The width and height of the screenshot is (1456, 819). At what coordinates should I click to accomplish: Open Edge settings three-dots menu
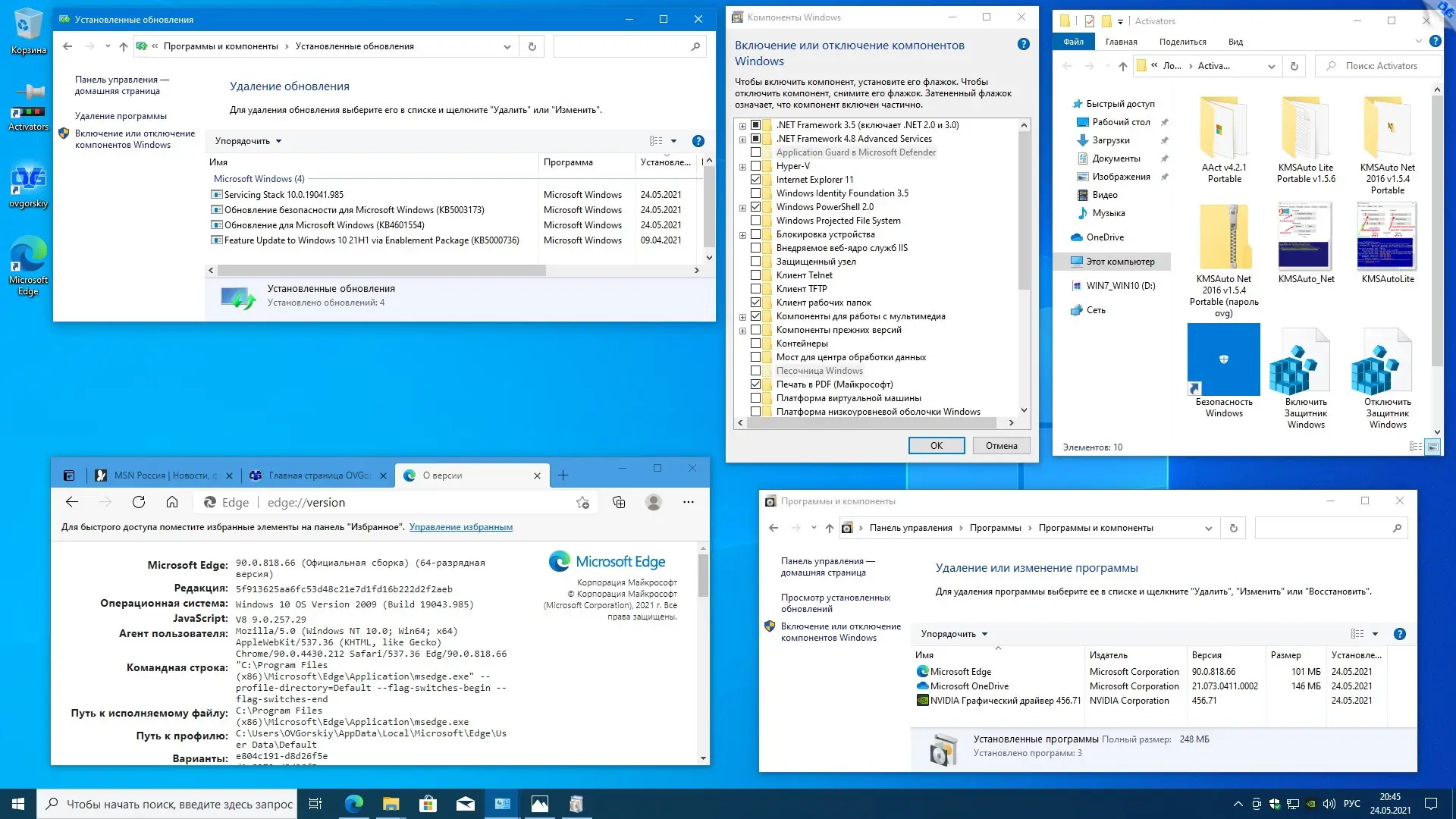pos(688,502)
